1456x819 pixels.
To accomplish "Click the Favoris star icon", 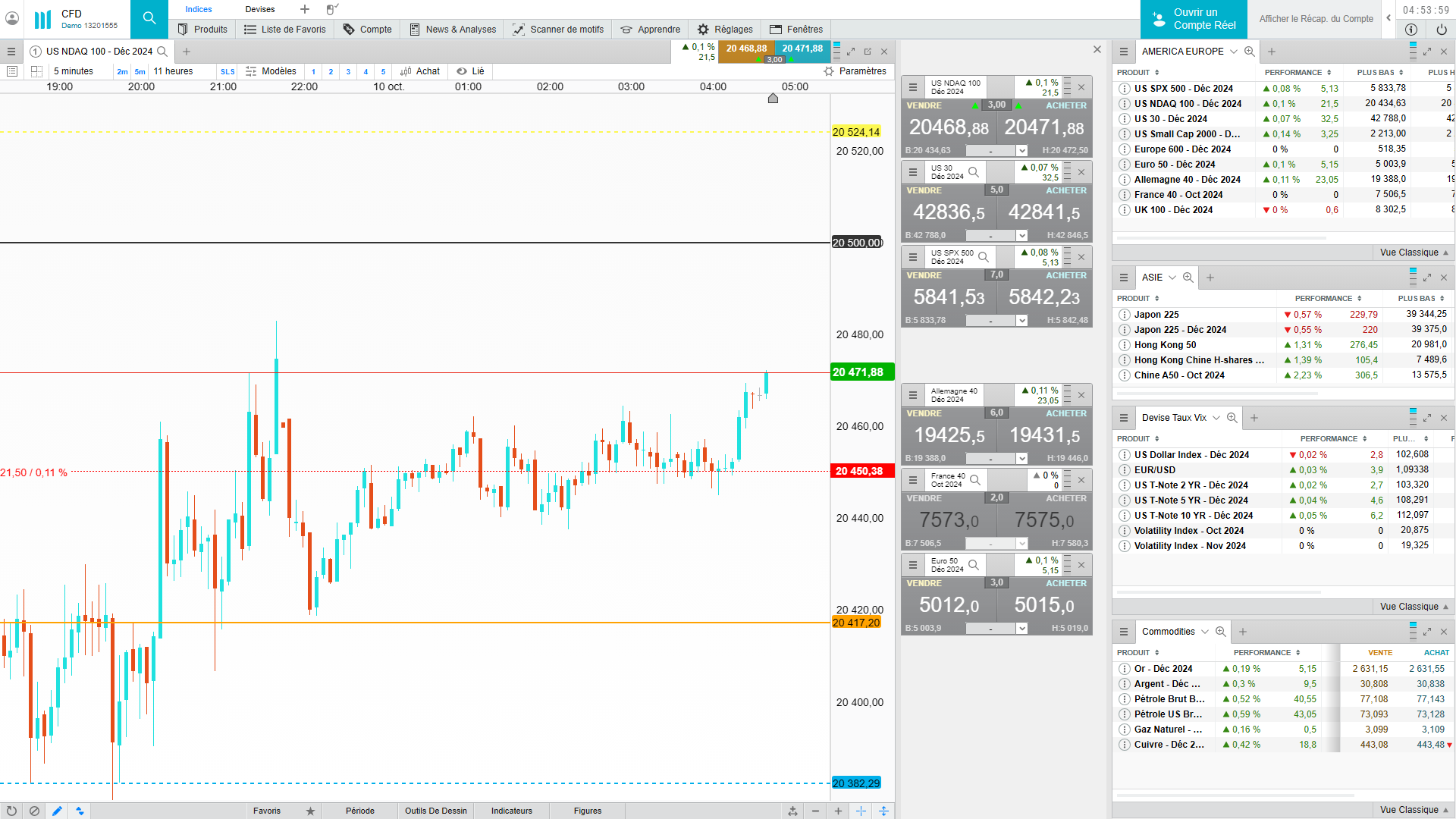I will pyautogui.click(x=310, y=811).
